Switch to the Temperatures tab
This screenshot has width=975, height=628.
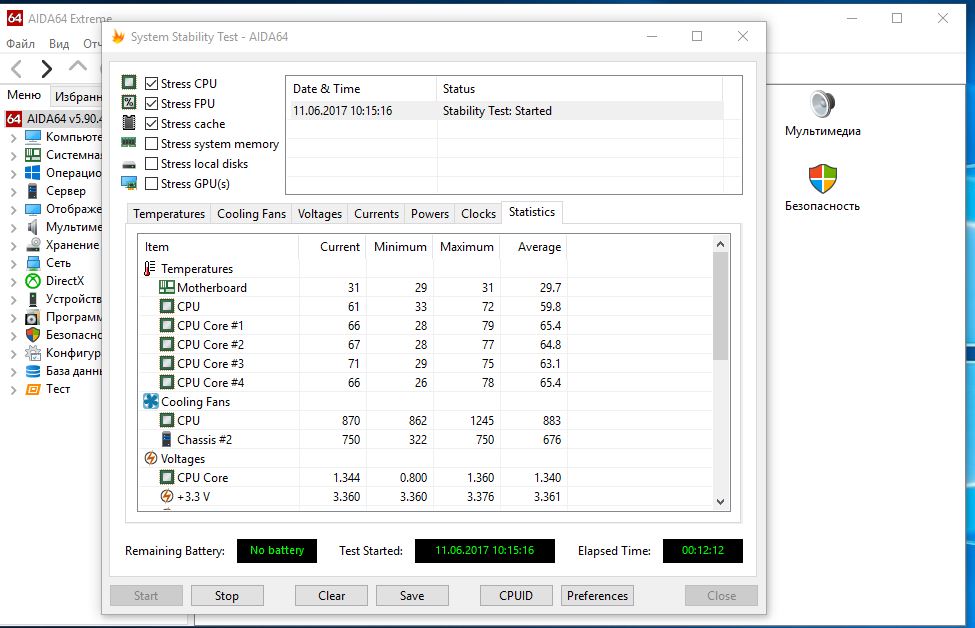[169, 213]
